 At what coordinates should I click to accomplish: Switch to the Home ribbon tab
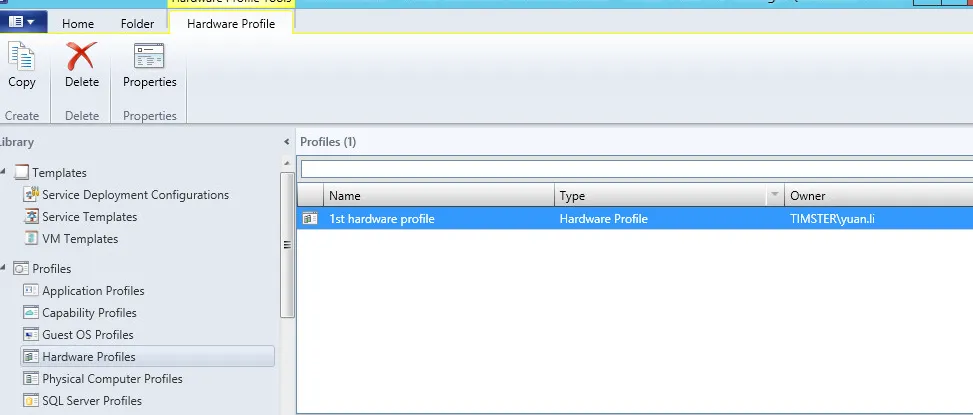[x=78, y=24]
